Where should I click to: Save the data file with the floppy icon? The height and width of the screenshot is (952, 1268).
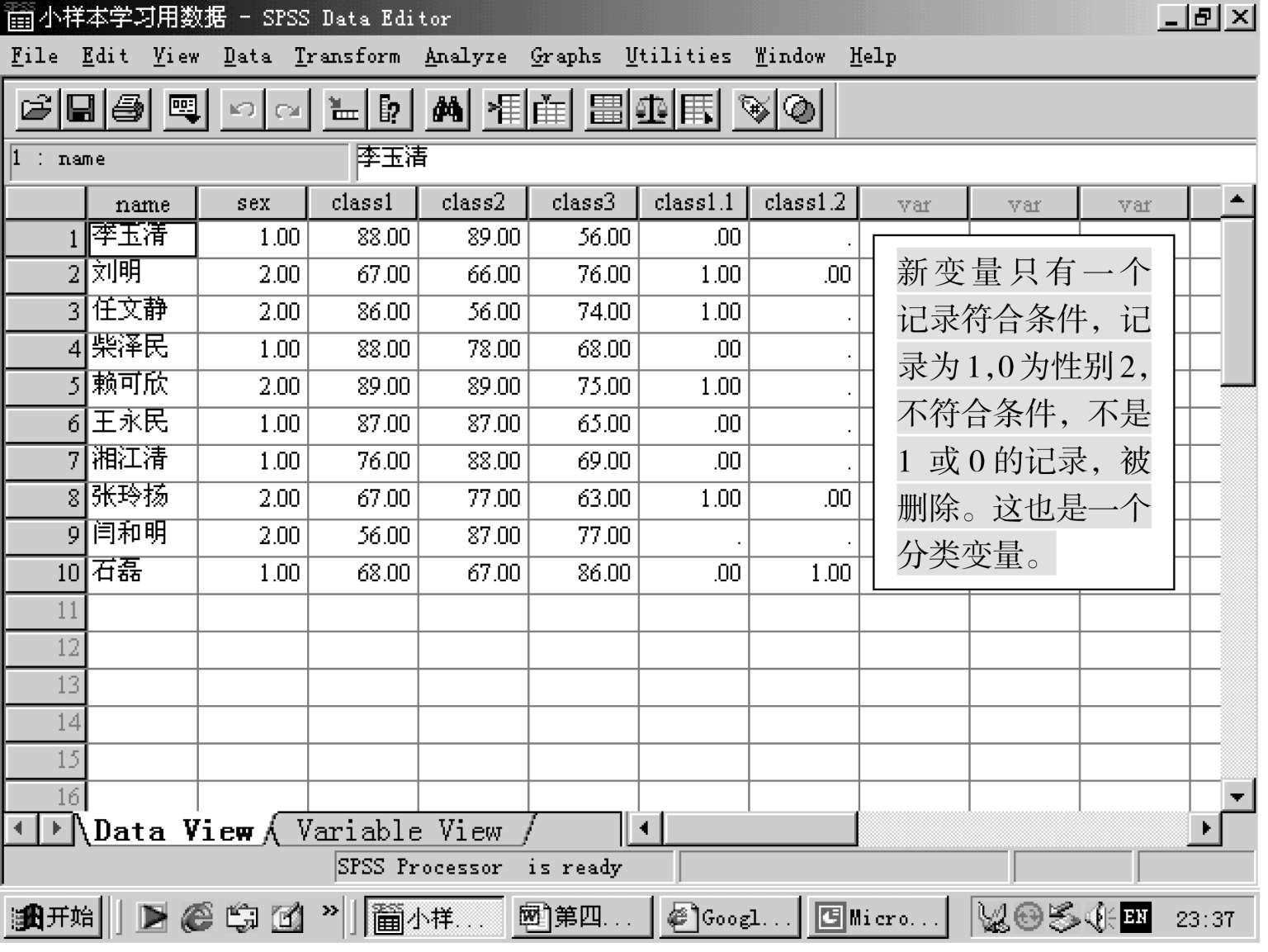coord(81,109)
